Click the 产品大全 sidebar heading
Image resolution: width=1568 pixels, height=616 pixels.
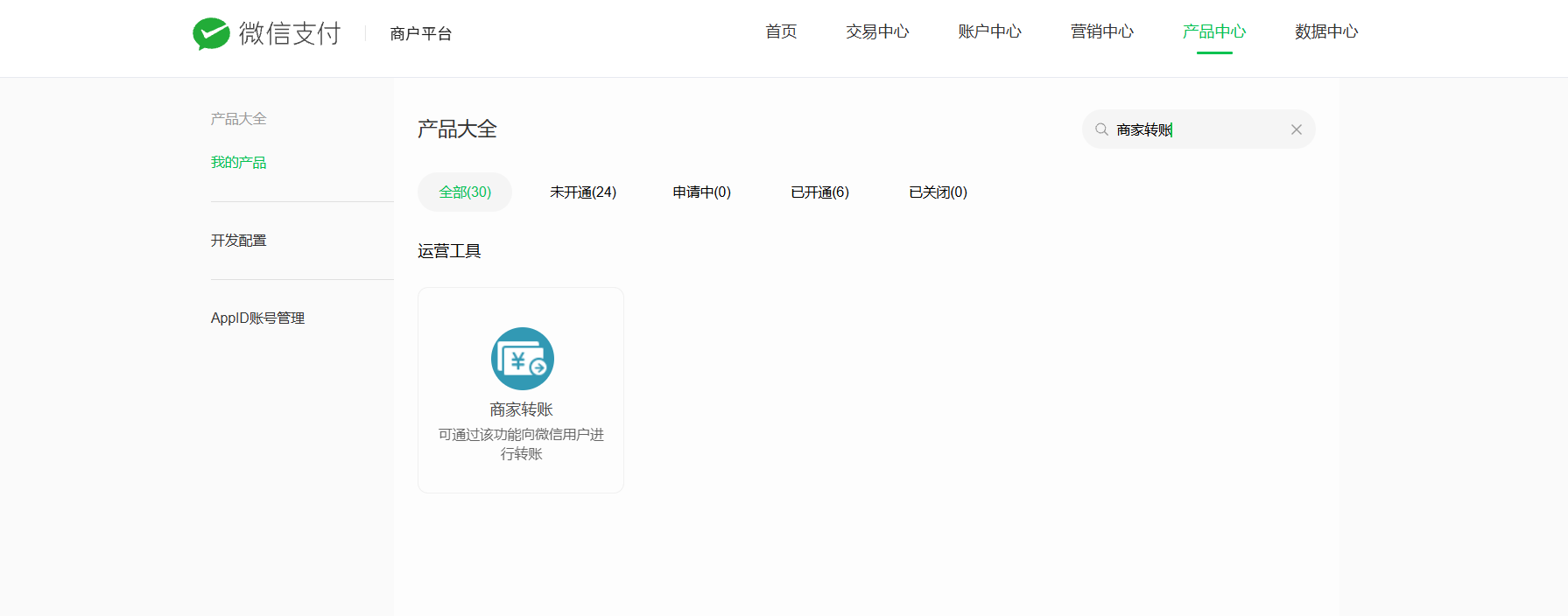[238, 118]
